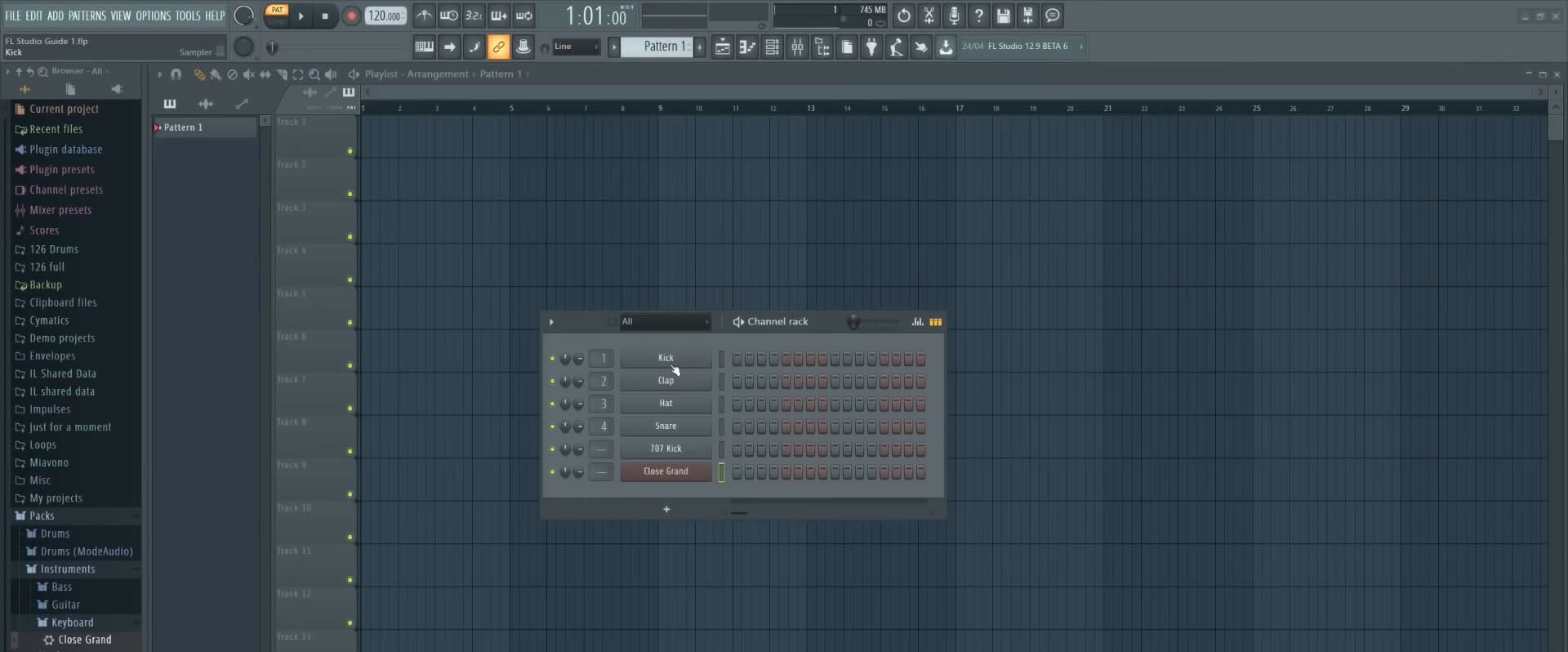Click the Clap channel button

coord(666,381)
